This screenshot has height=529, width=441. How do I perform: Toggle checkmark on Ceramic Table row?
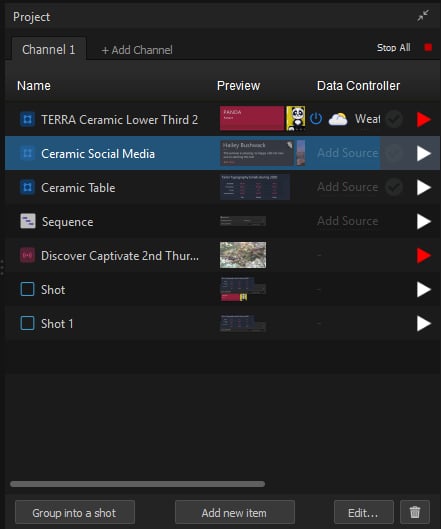[x=393, y=187]
